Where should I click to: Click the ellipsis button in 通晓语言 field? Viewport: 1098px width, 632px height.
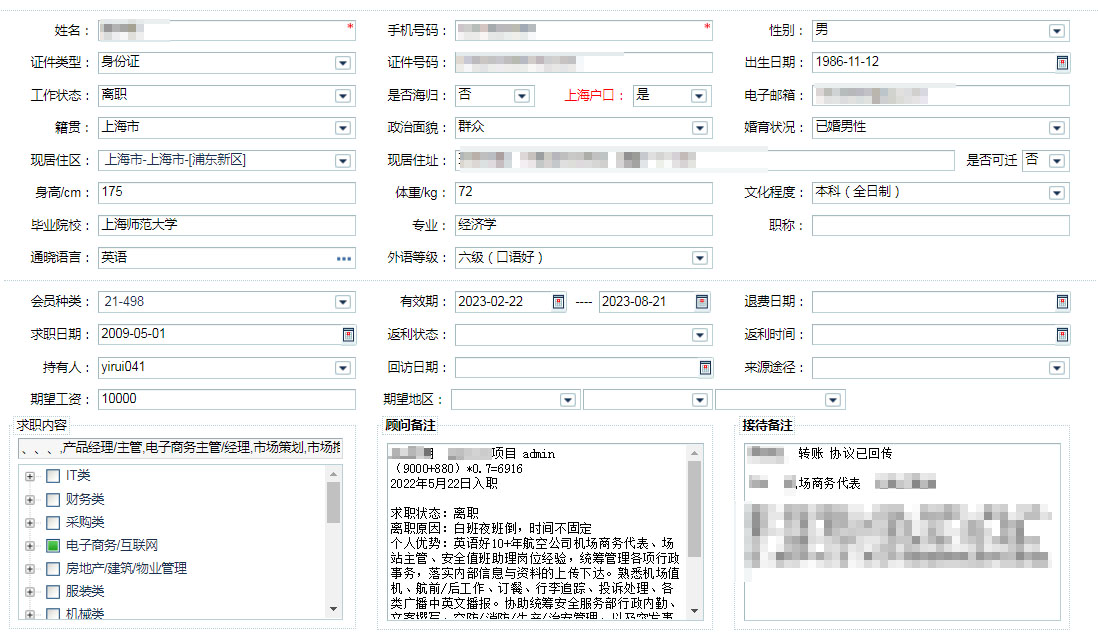point(344,258)
